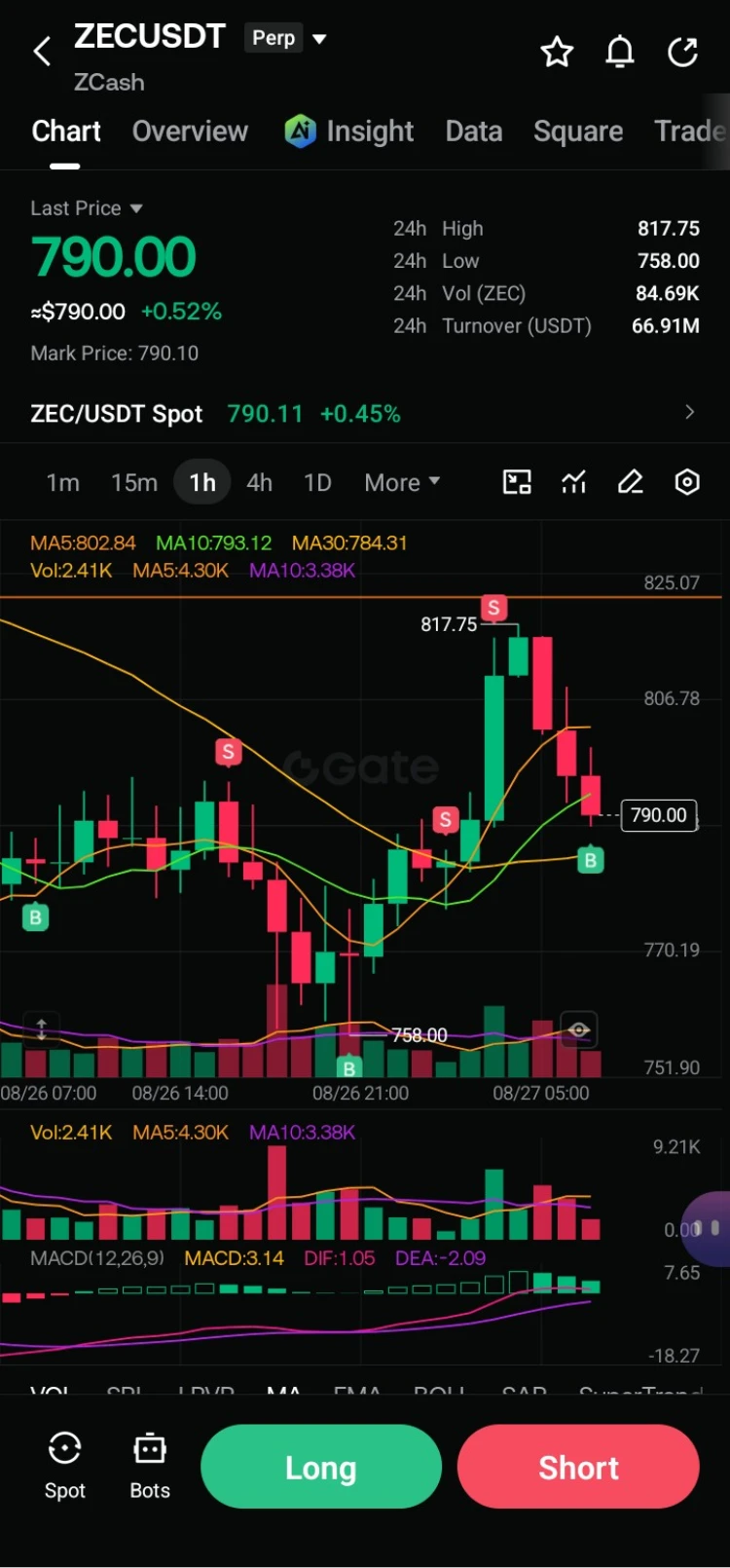
Task: Tap the 08/27 05:00 time axis label
Action: click(540, 1093)
